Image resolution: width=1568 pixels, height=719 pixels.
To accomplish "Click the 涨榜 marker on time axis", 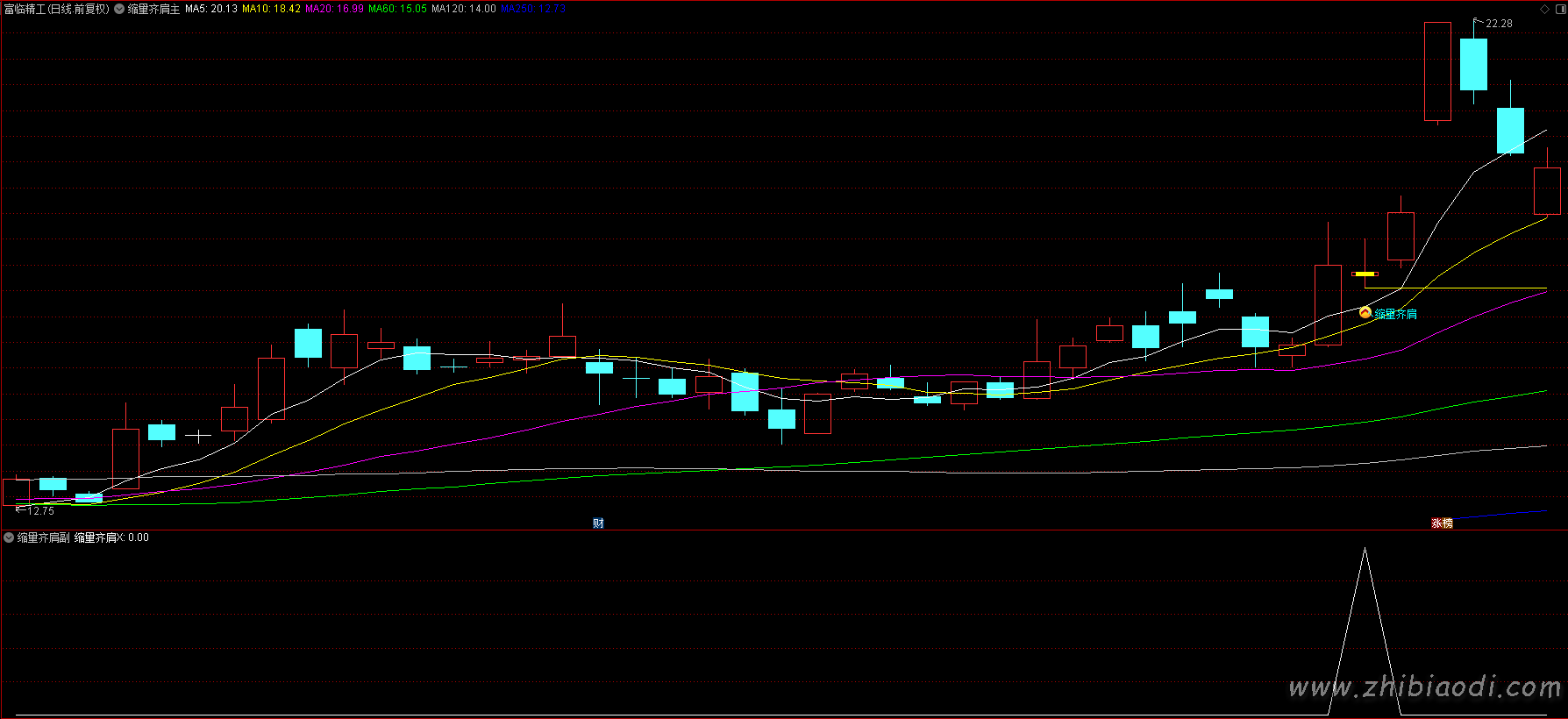I will [x=1442, y=523].
